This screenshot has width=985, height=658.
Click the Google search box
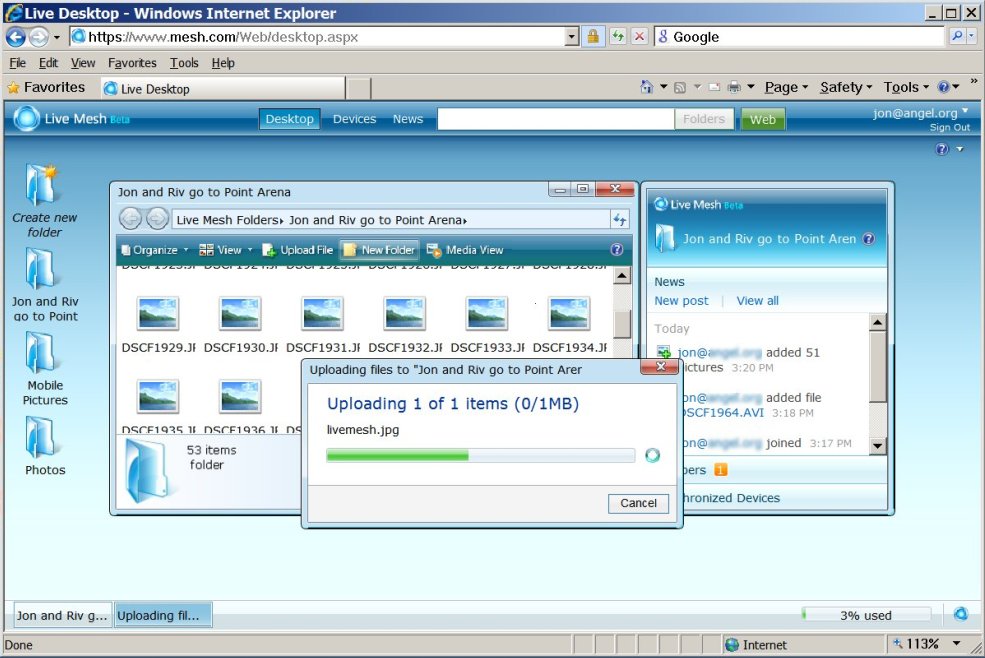coord(799,36)
